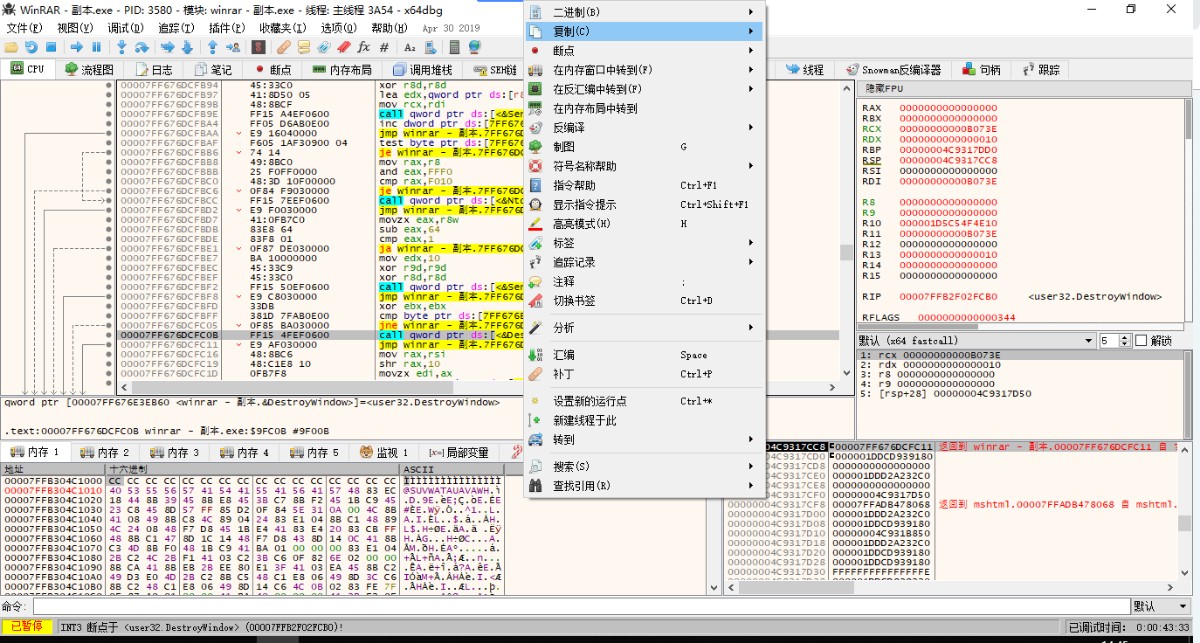The image size is (1200, 643).
Task: Click the hash (#) toolbar icon
Action: coord(384,47)
